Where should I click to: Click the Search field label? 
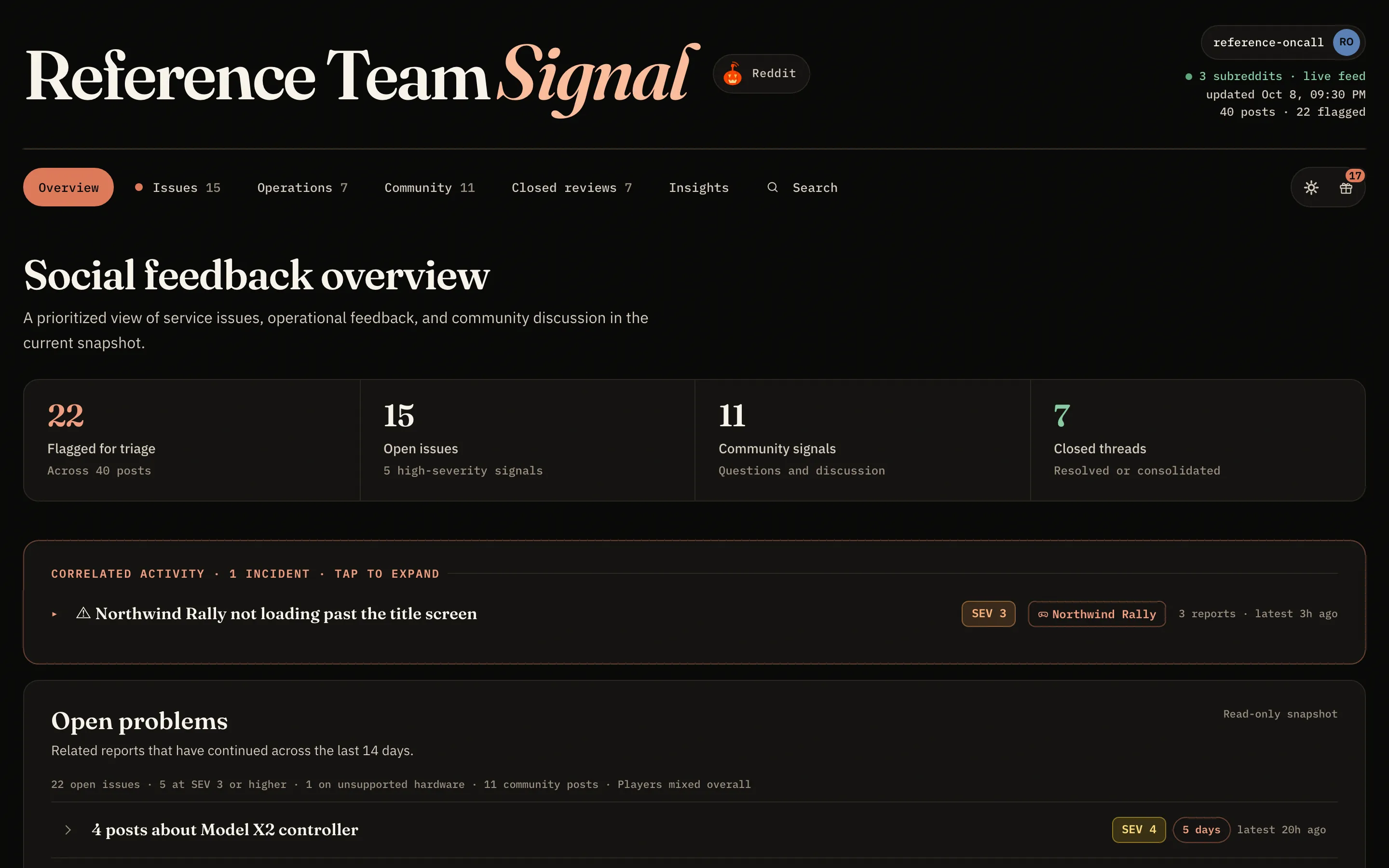[x=815, y=188]
